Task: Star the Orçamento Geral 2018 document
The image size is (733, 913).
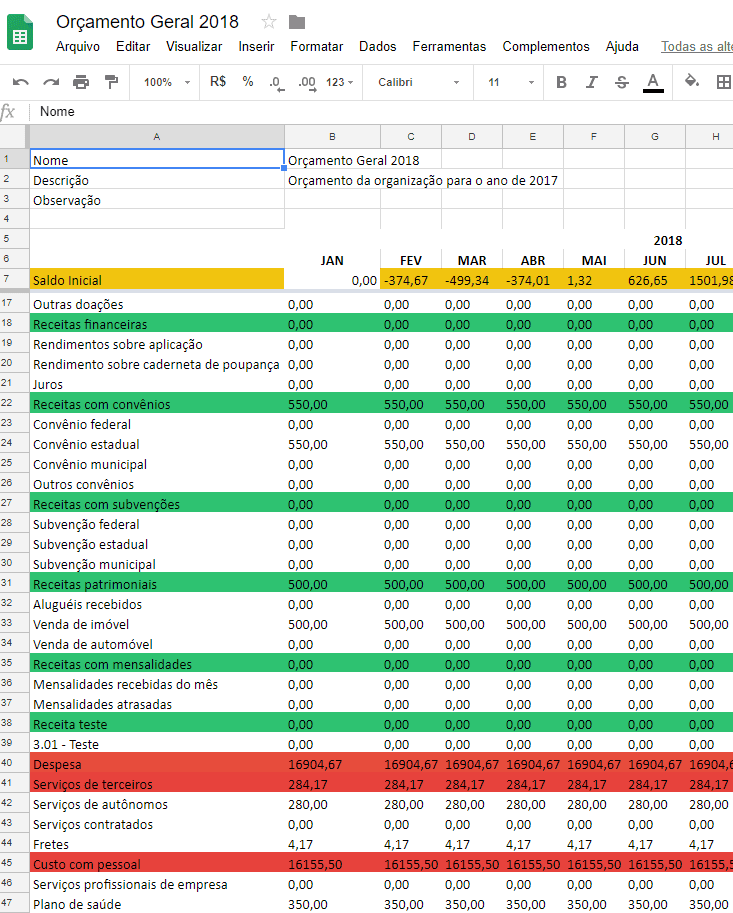Action: coord(268,22)
